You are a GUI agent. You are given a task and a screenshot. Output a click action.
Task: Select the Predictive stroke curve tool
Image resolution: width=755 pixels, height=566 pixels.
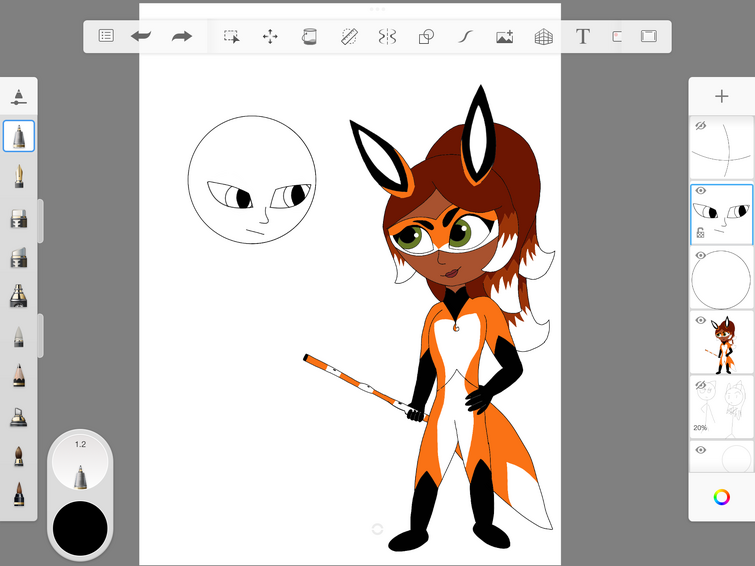pyautogui.click(x=465, y=37)
